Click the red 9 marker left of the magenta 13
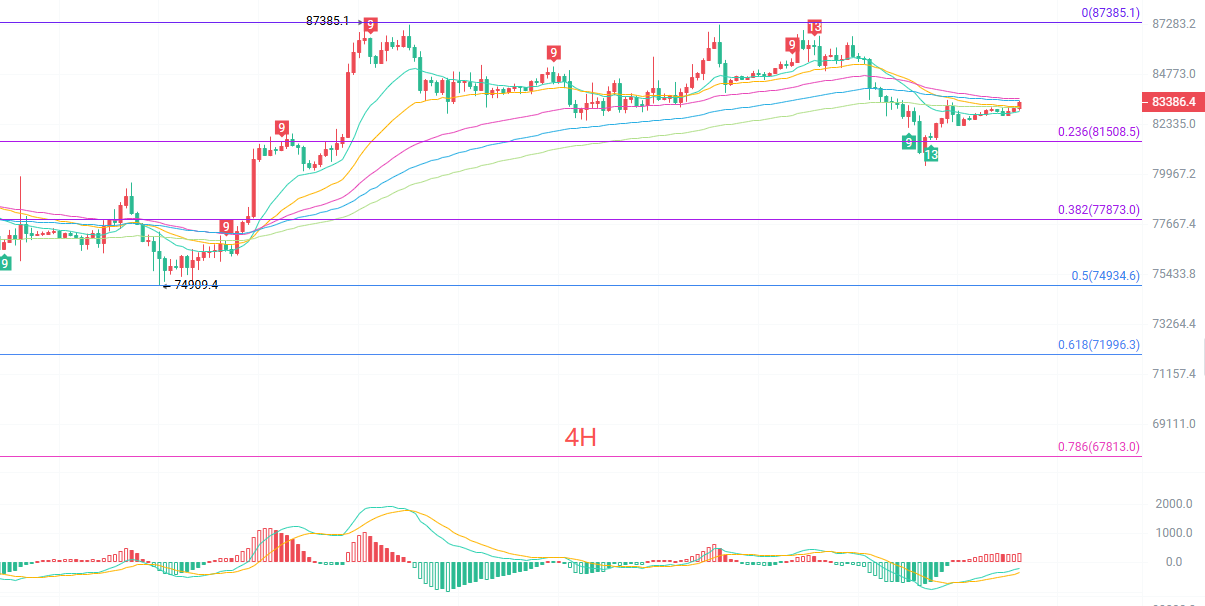 click(x=792, y=45)
